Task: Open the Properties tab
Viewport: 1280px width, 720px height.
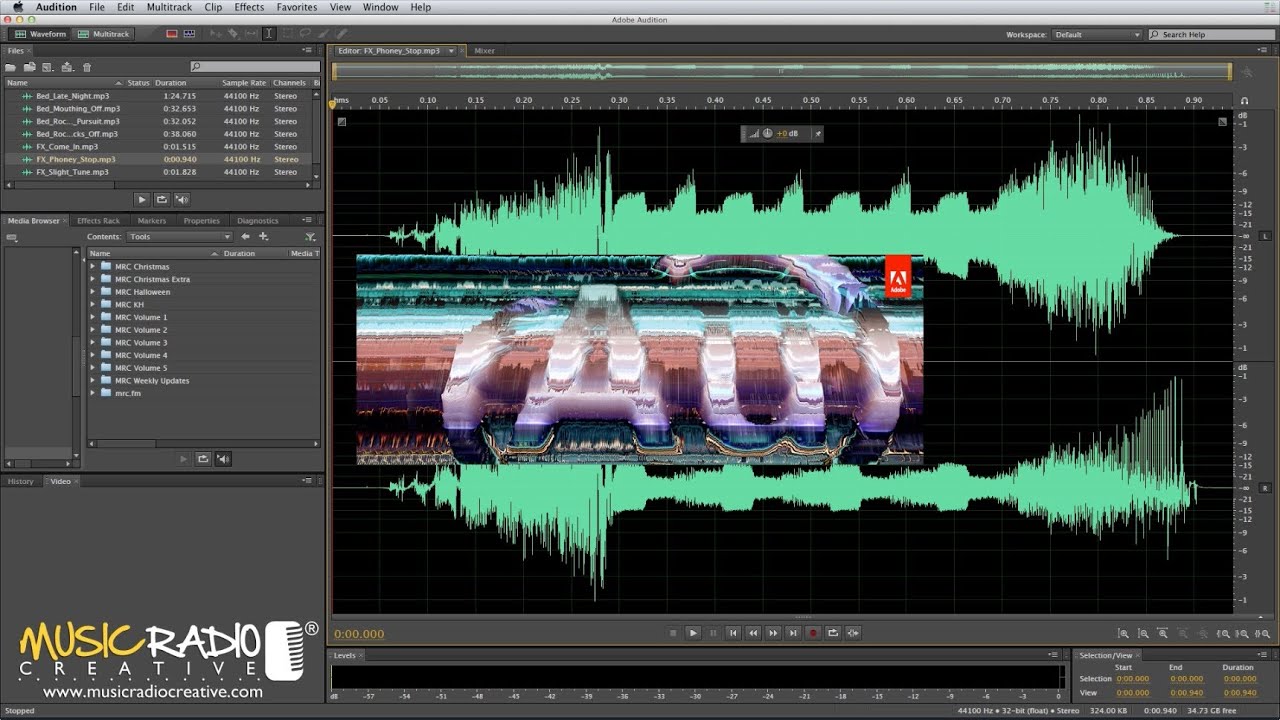Action: point(201,221)
